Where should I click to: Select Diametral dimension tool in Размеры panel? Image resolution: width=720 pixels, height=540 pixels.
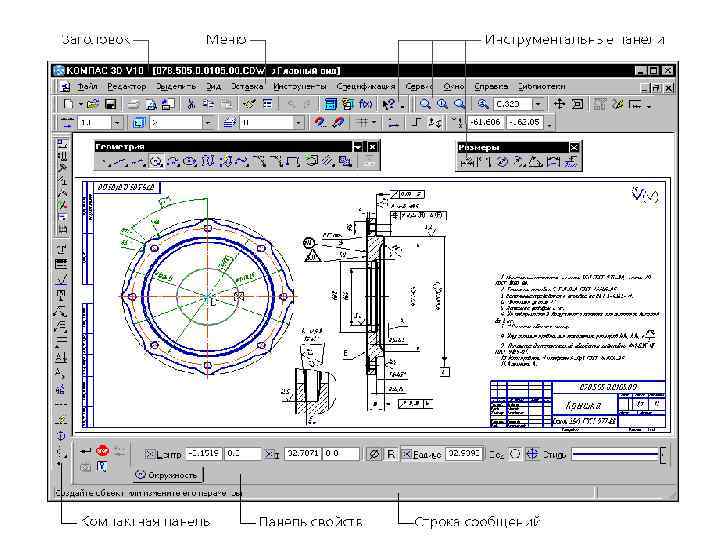(x=503, y=162)
